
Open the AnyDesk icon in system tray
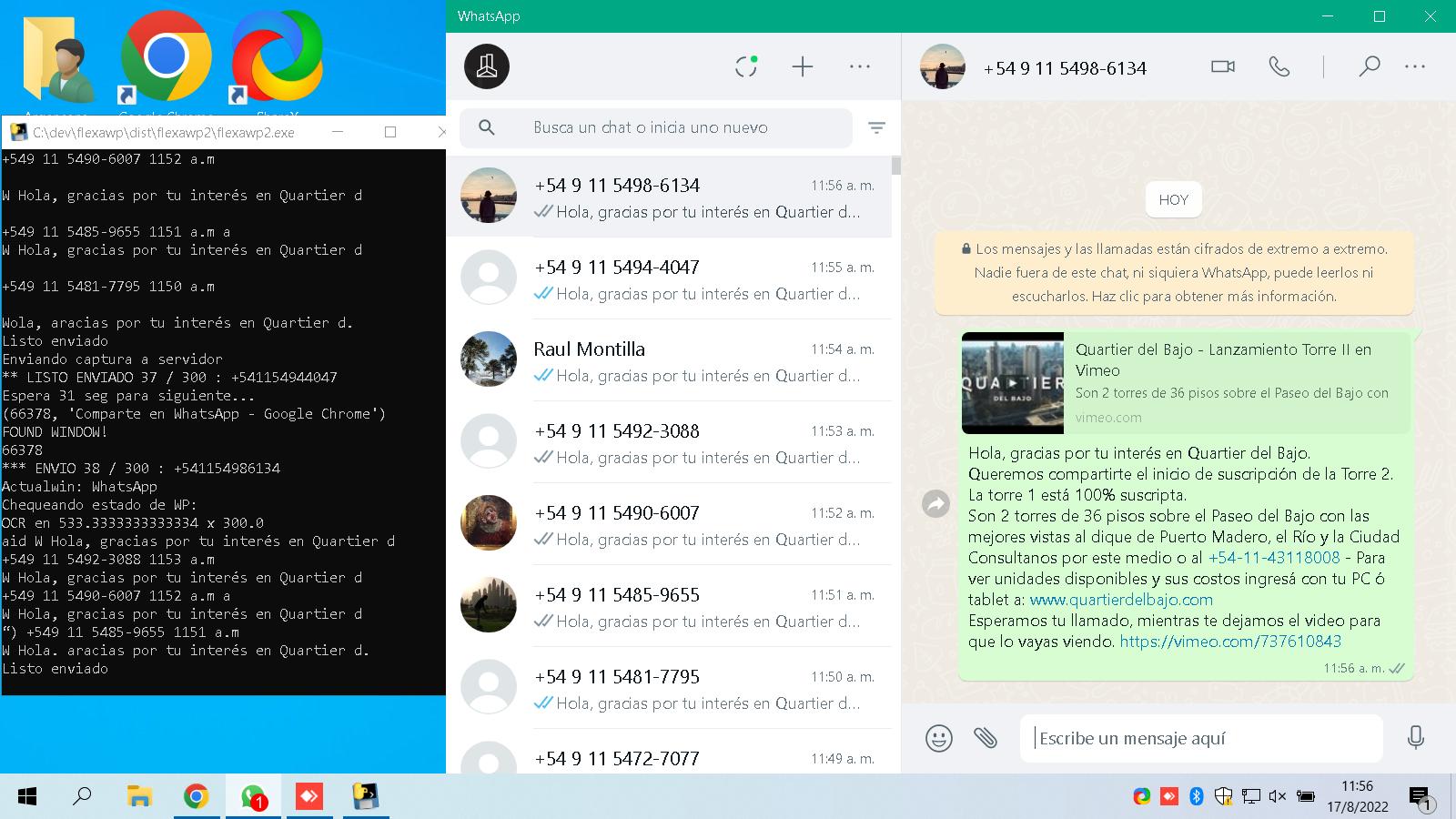click(1169, 797)
